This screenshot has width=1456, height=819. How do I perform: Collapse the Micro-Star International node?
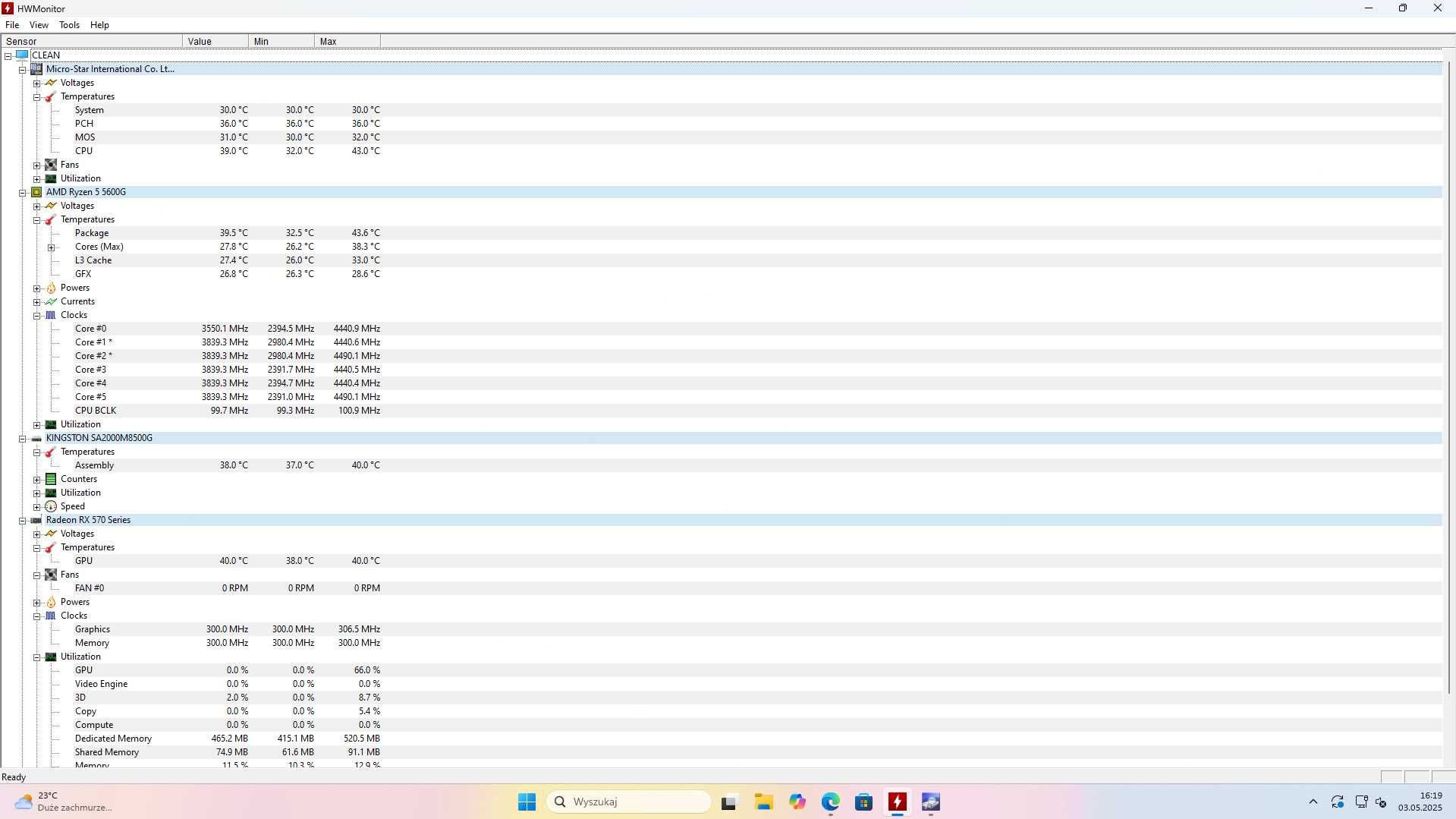tap(23, 69)
